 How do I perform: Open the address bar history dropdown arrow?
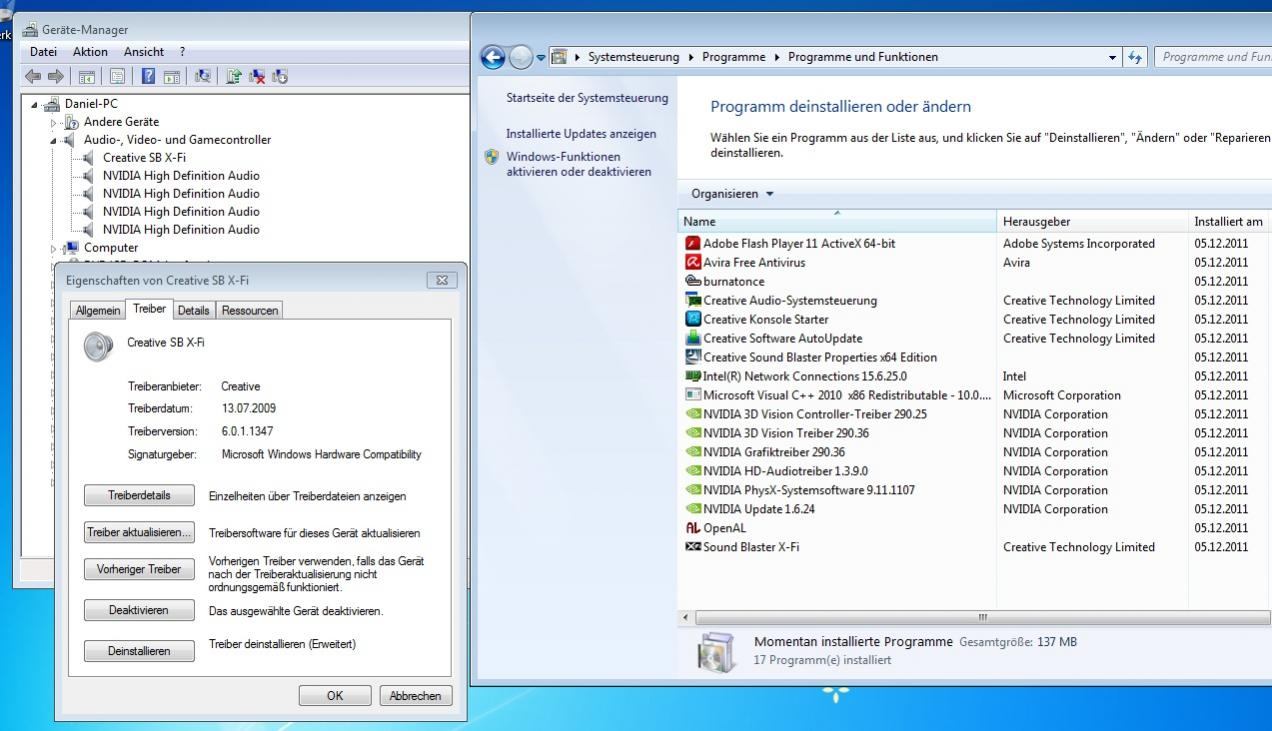pos(1114,57)
